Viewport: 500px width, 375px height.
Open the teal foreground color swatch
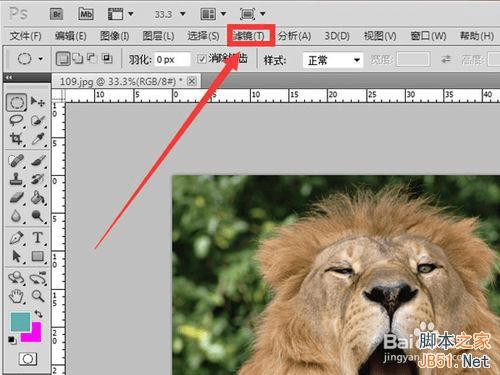(x=20, y=321)
